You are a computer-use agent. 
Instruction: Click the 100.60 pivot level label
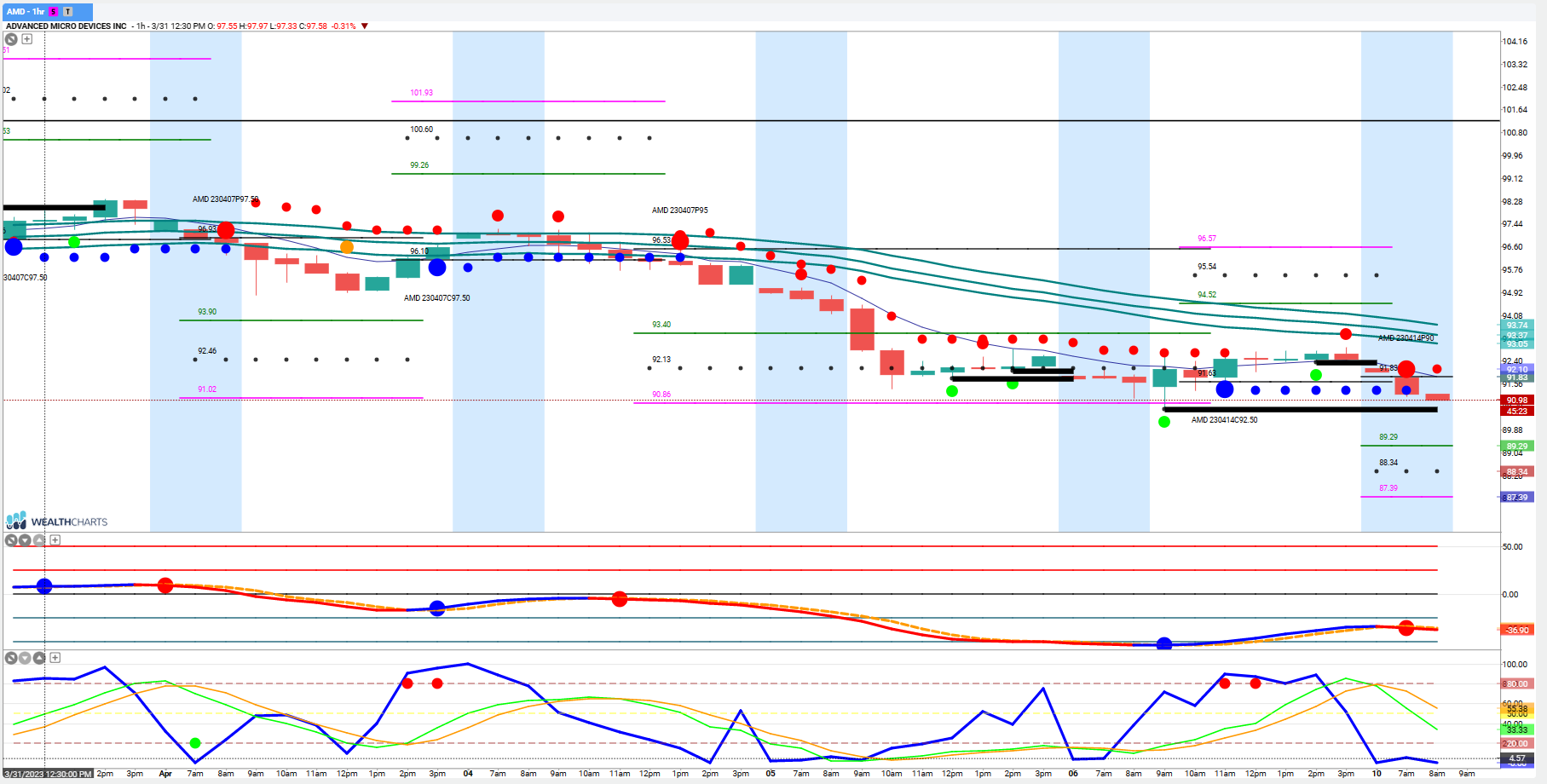(421, 130)
